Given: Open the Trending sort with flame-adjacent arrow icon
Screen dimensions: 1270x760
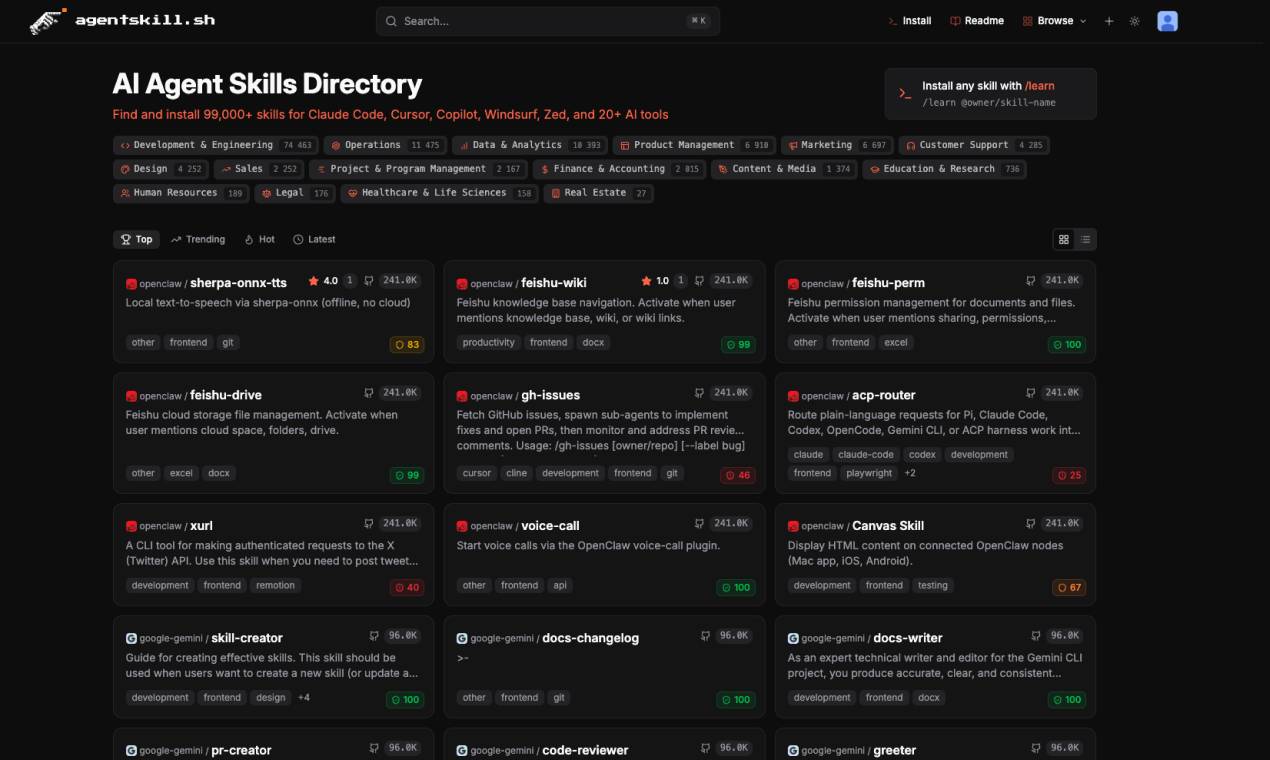Looking at the screenshot, I should coord(197,239).
